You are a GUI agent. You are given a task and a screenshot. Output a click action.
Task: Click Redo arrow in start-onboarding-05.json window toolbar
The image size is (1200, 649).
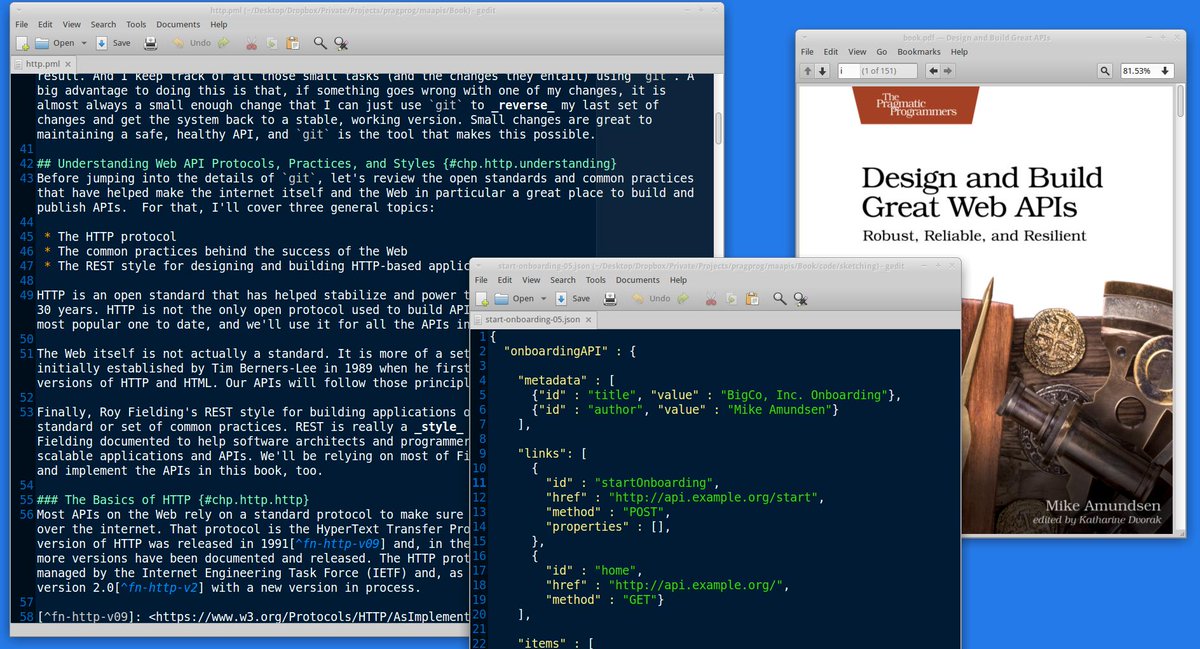coord(683,298)
